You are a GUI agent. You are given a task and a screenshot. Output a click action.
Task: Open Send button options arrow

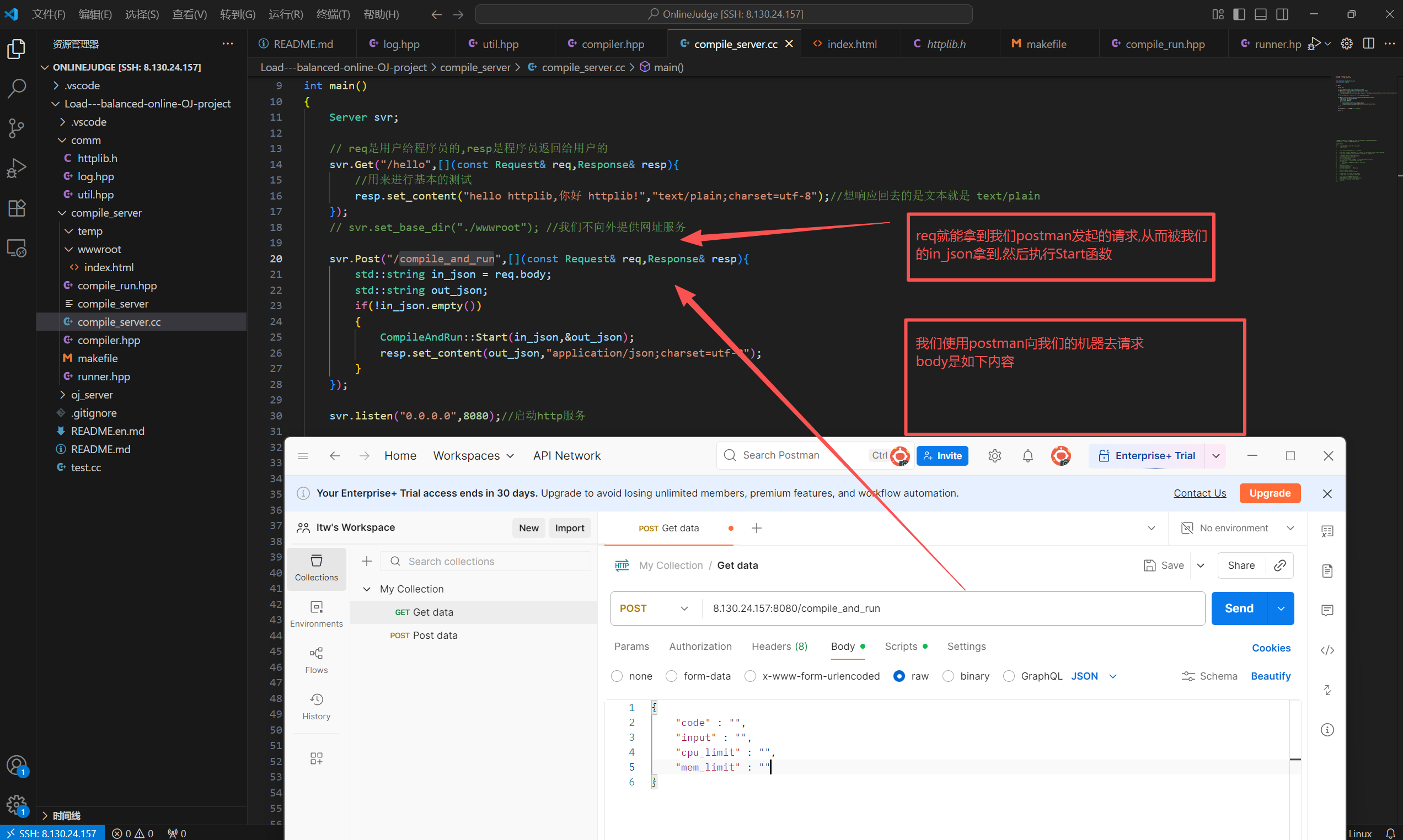[1281, 609]
